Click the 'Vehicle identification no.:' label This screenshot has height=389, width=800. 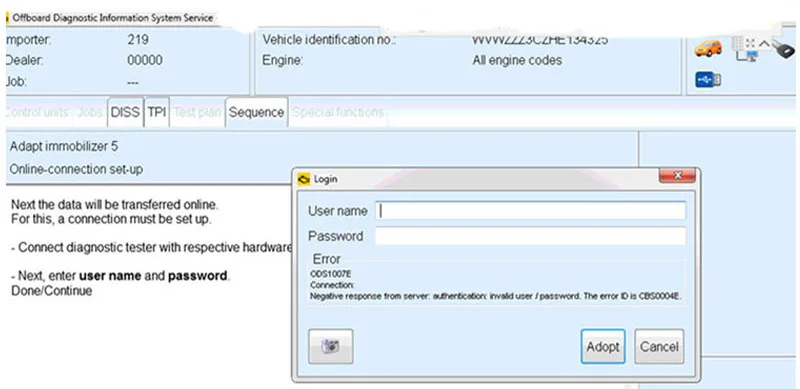[329, 39]
